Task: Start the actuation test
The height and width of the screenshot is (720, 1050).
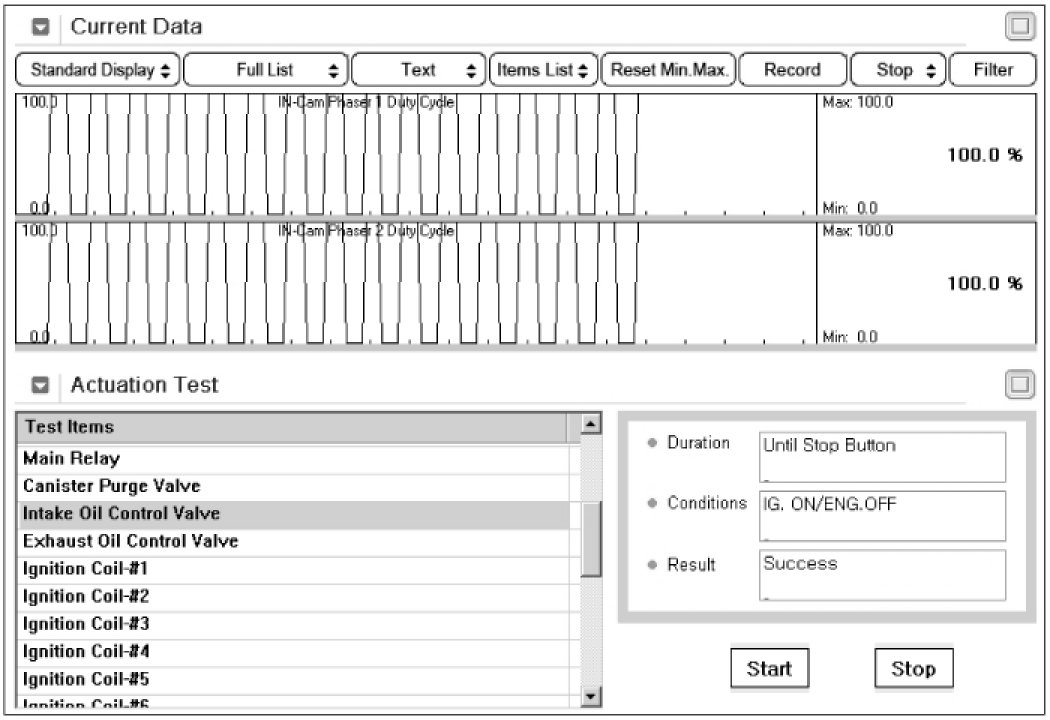Action: (768, 669)
